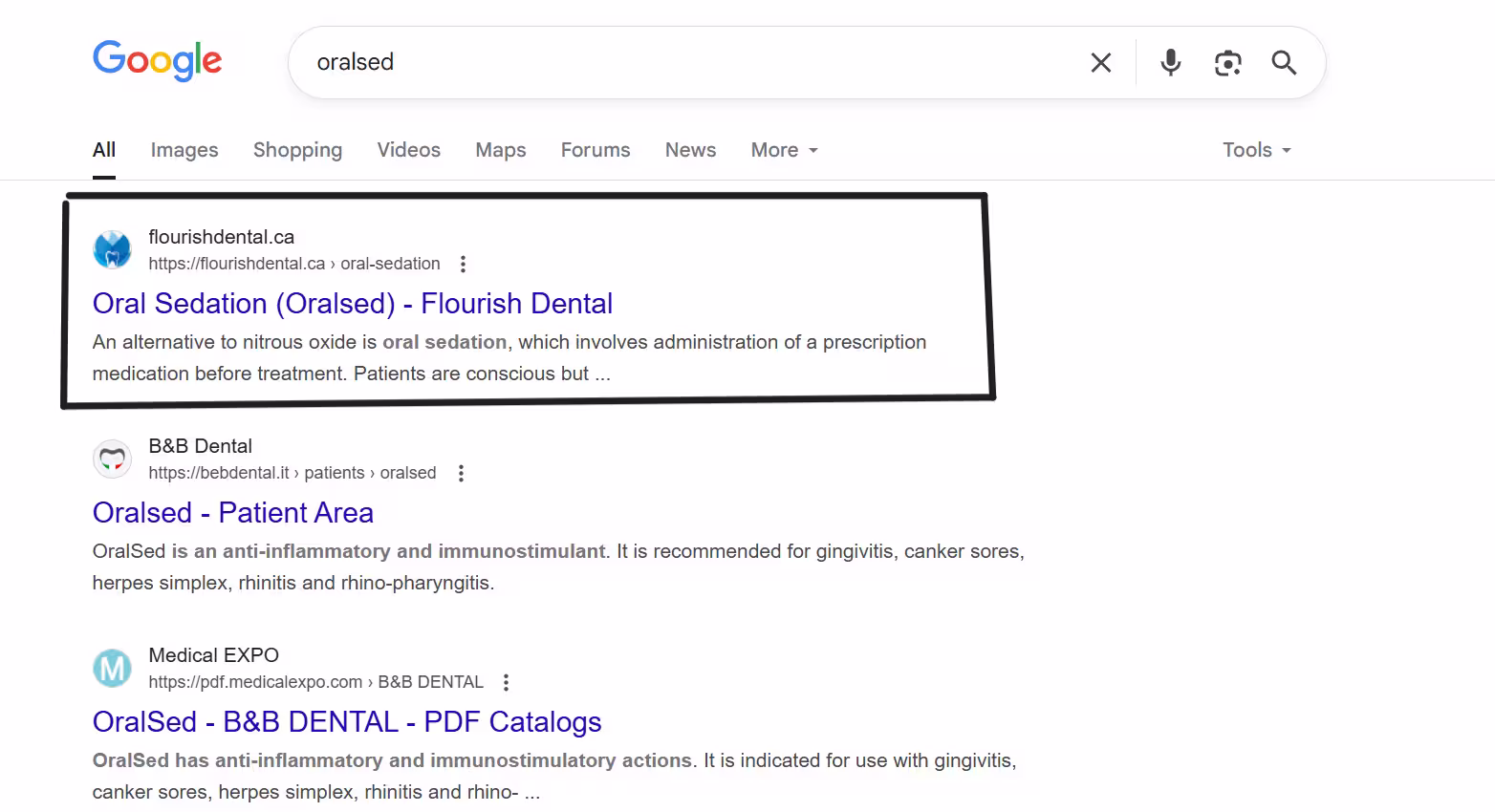
Task: Click the pdf.medicalexpo.com URL
Action: pyautogui.click(x=316, y=682)
